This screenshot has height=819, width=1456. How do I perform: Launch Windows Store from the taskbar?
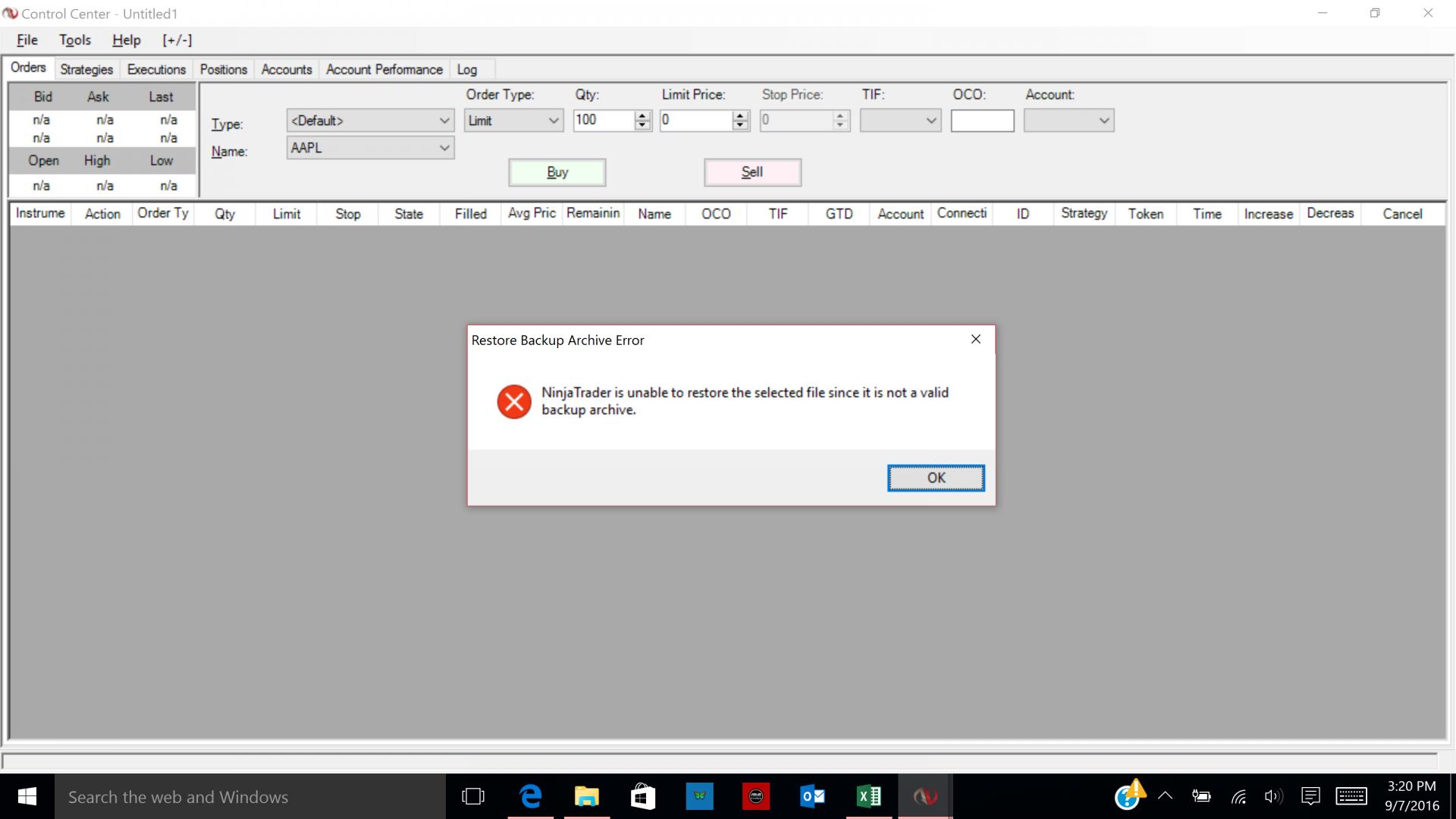point(642,796)
